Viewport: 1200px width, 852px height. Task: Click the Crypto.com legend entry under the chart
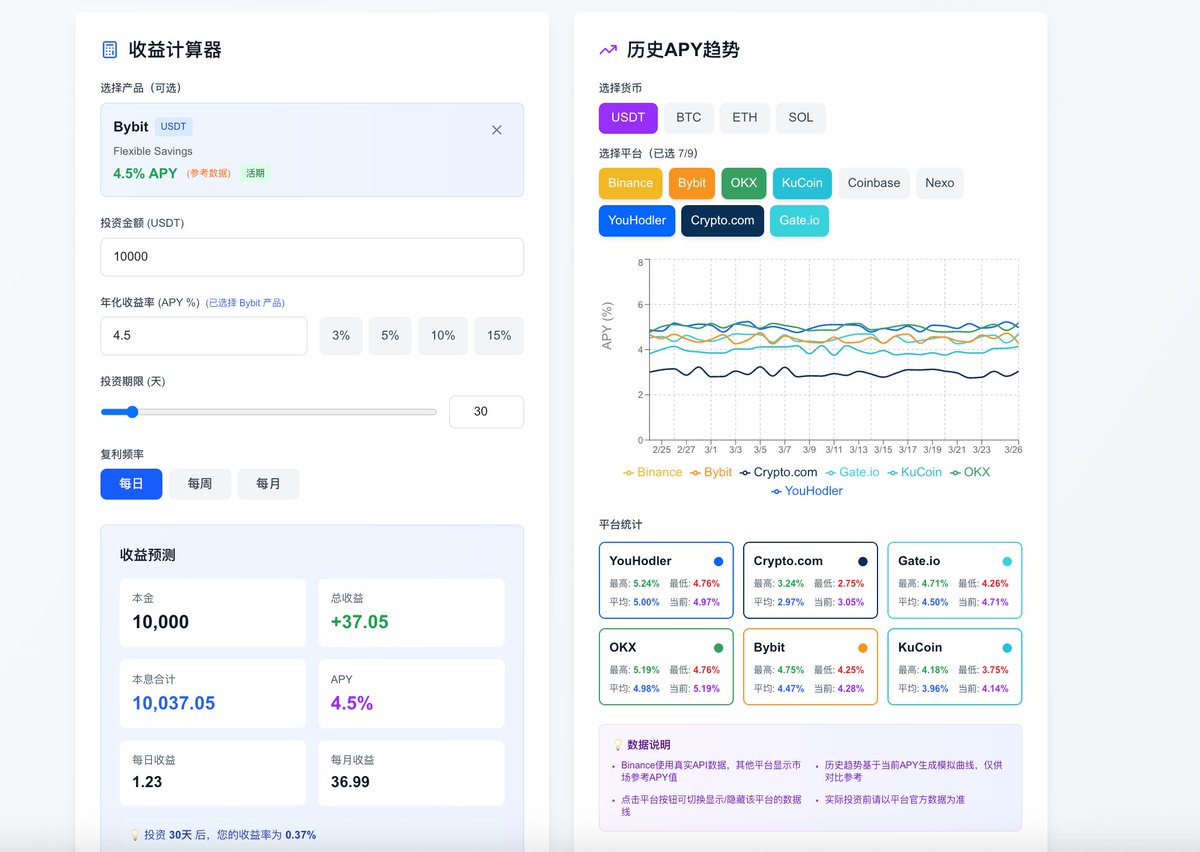(778, 472)
